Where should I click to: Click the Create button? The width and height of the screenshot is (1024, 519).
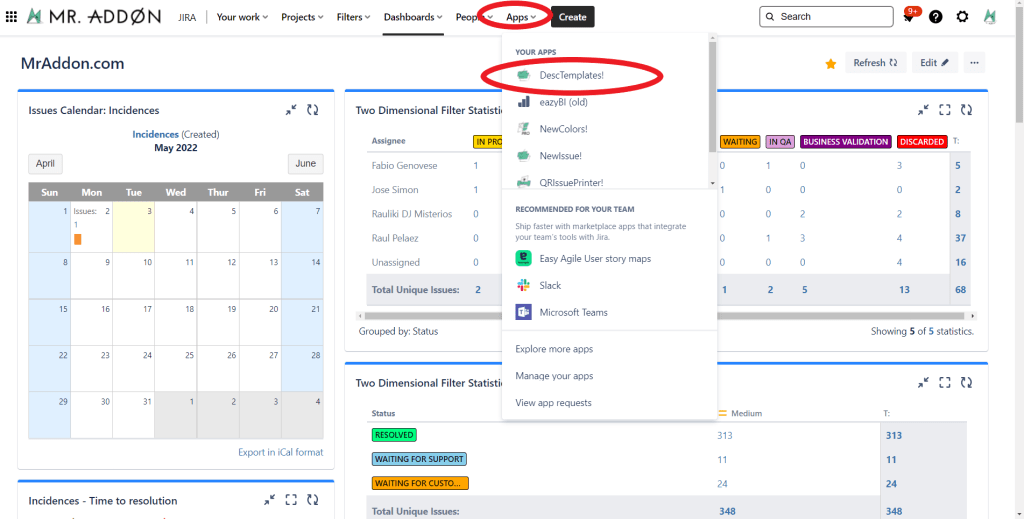point(572,17)
